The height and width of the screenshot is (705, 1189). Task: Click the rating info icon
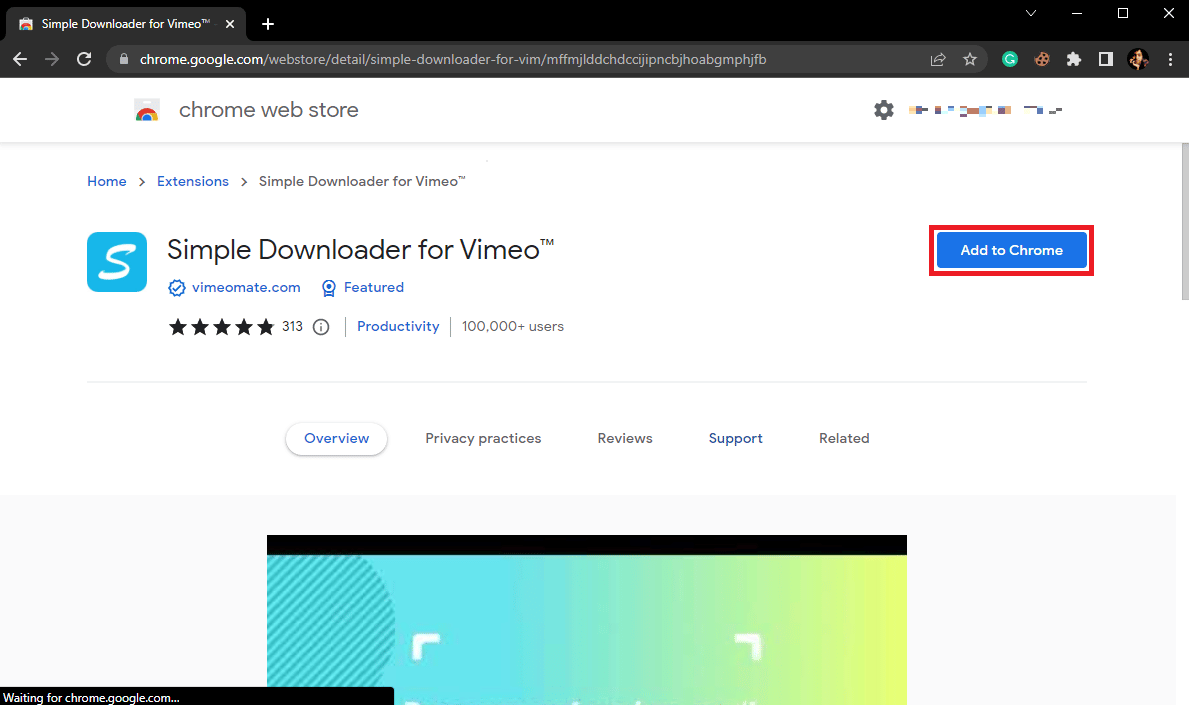pyautogui.click(x=322, y=327)
